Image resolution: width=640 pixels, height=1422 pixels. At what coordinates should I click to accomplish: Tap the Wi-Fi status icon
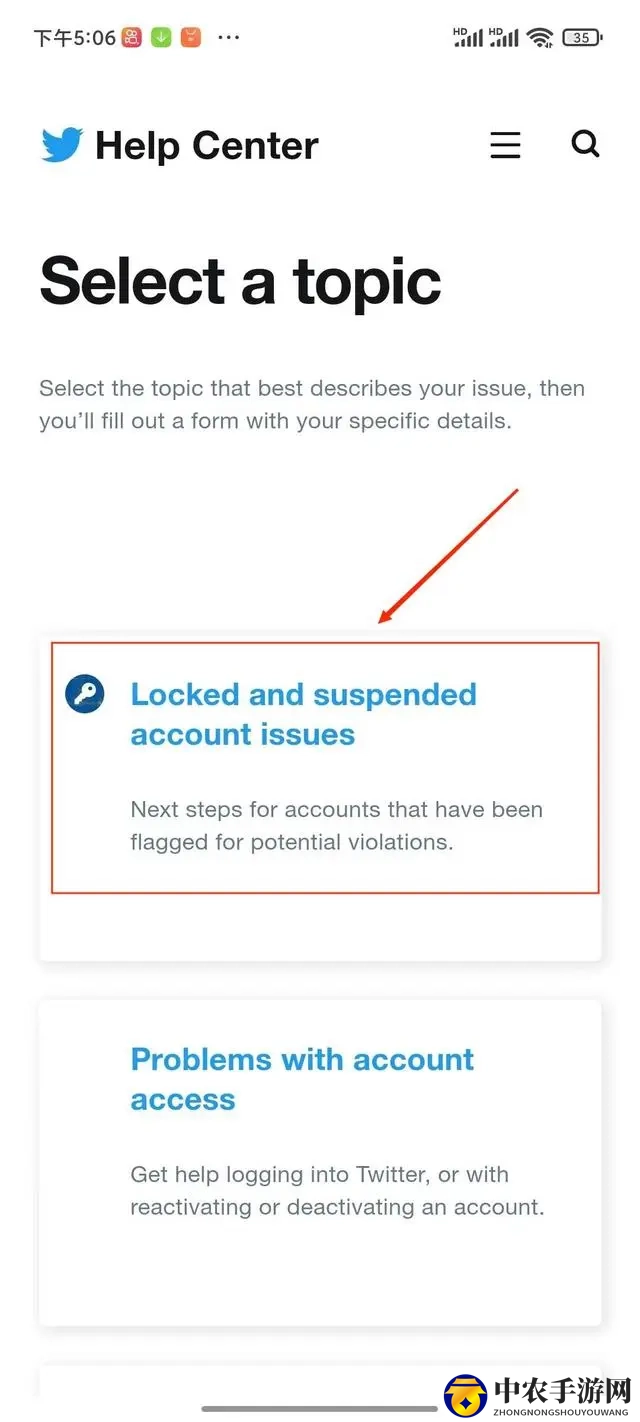(541, 38)
